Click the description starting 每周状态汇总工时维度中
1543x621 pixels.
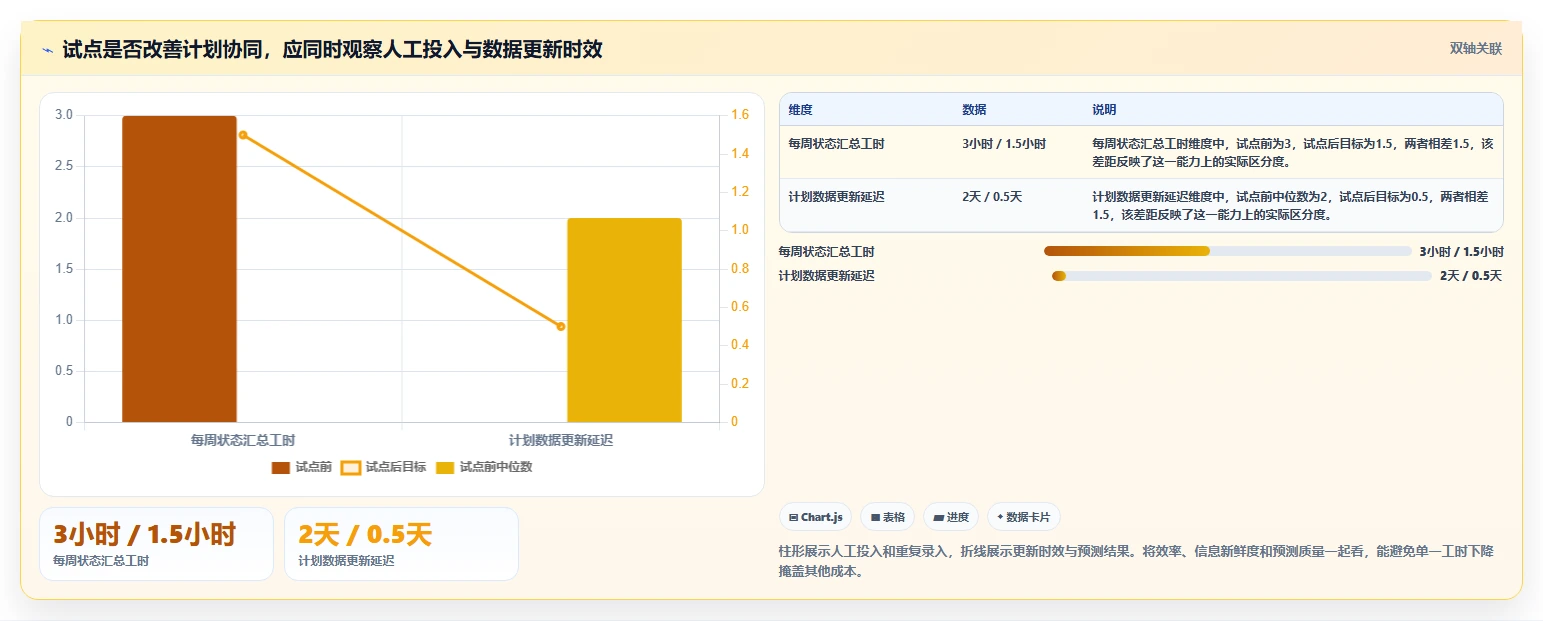point(1293,152)
